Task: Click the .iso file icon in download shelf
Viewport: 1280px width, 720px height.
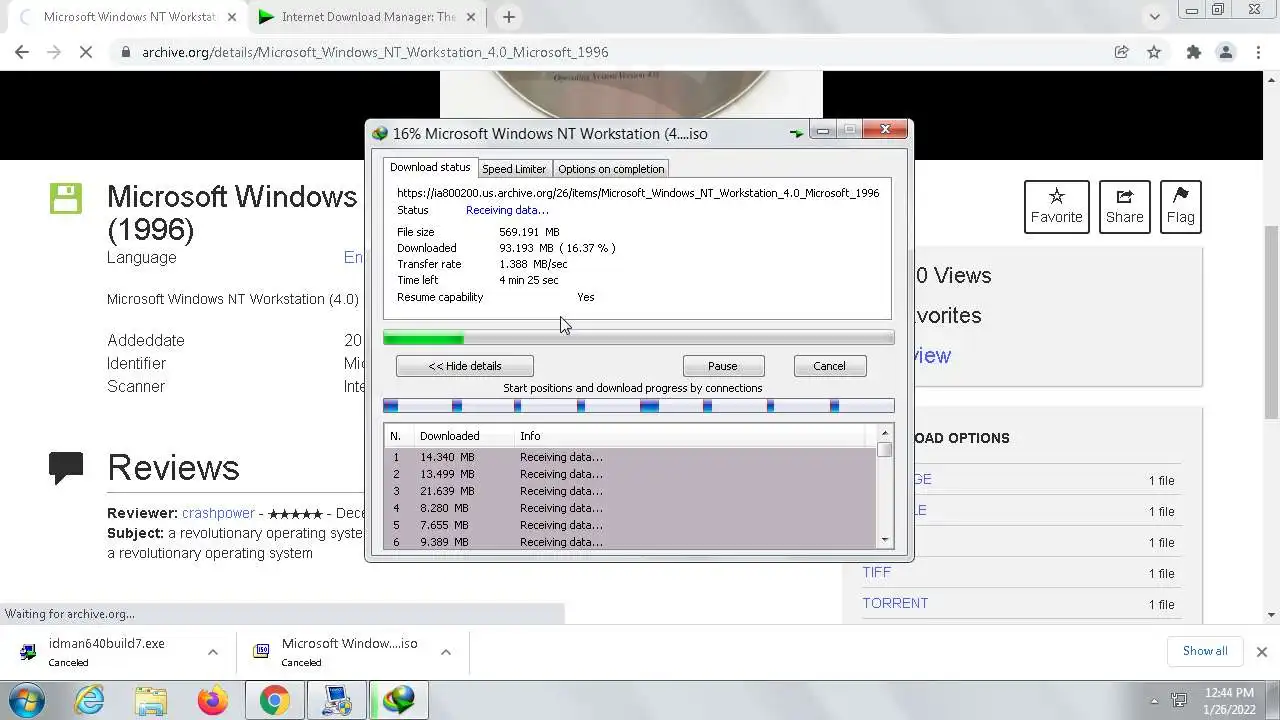Action: [261, 651]
